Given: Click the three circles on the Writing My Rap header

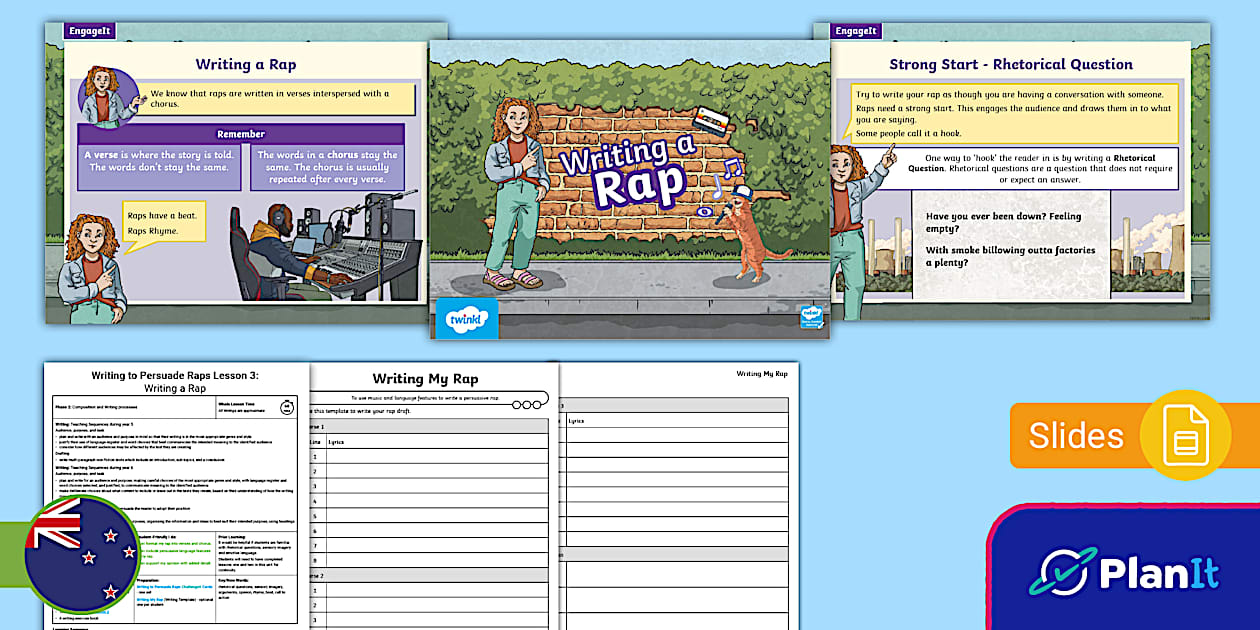Looking at the screenshot, I should click(x=527, y=404).
